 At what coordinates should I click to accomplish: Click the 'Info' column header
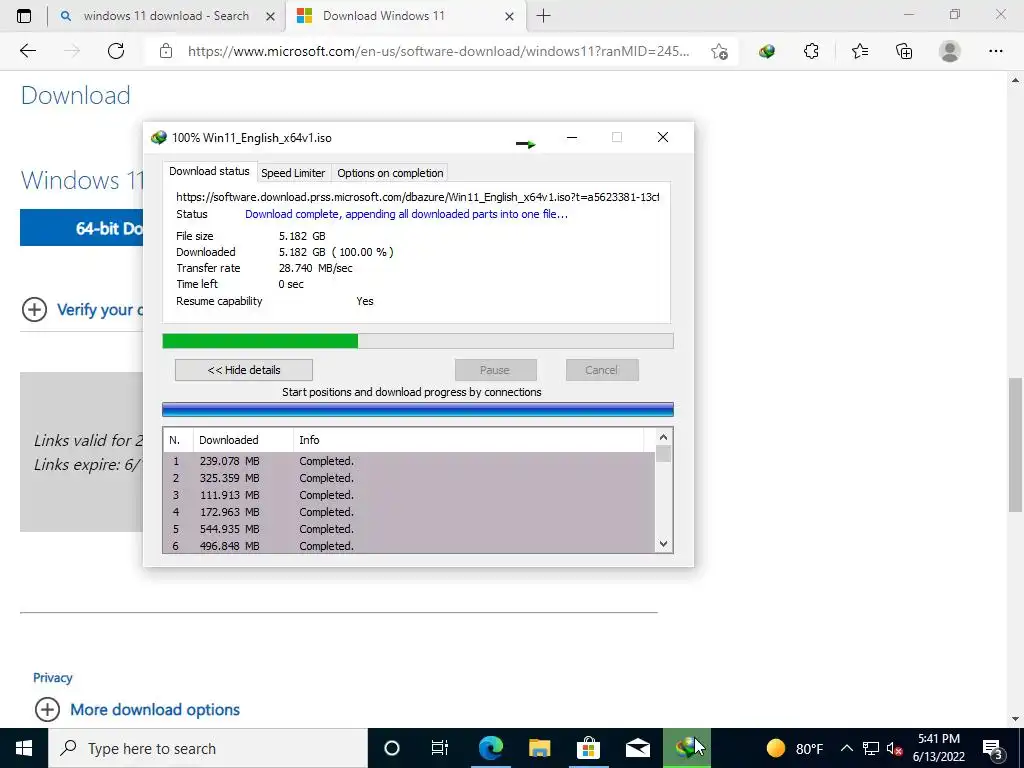469,440
